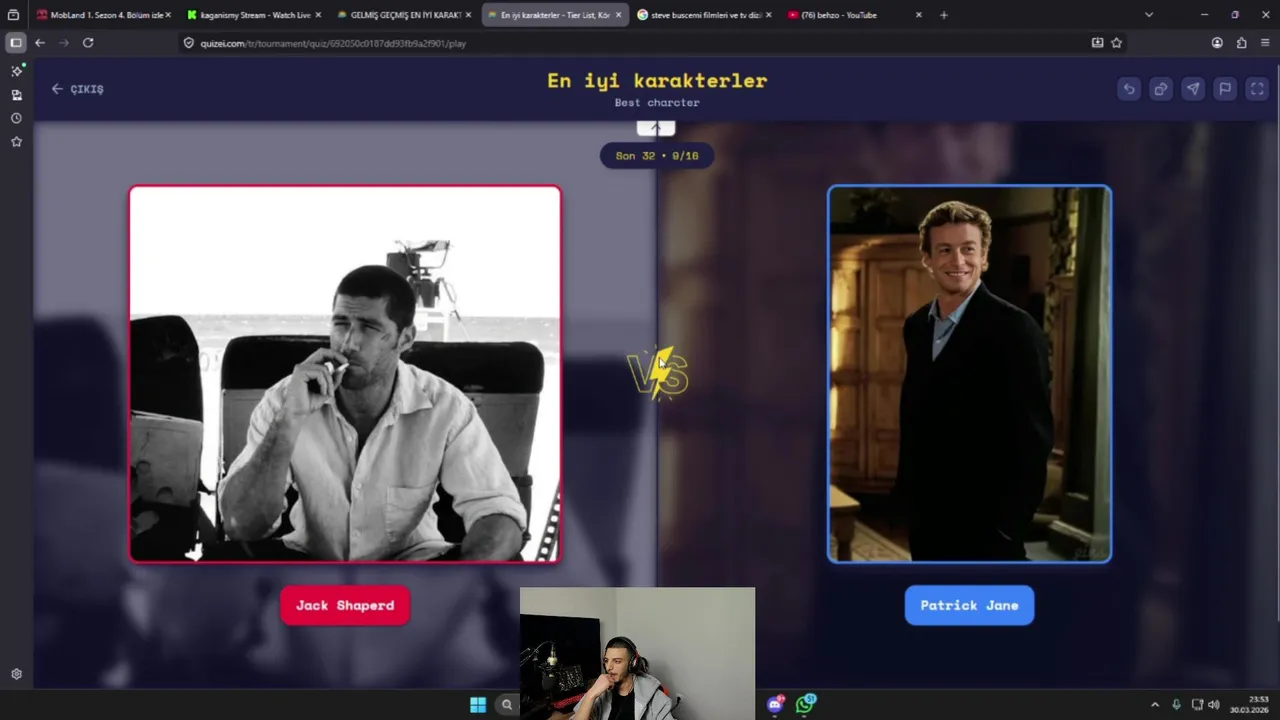Expand hidden system tray icons chevron
Viewport: 1280px width, 720px height.
coord(1155,705)
